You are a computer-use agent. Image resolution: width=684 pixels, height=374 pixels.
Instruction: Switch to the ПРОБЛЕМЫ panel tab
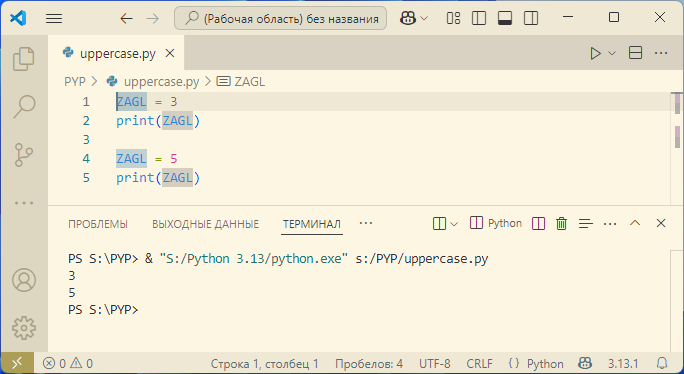[98, 224]
